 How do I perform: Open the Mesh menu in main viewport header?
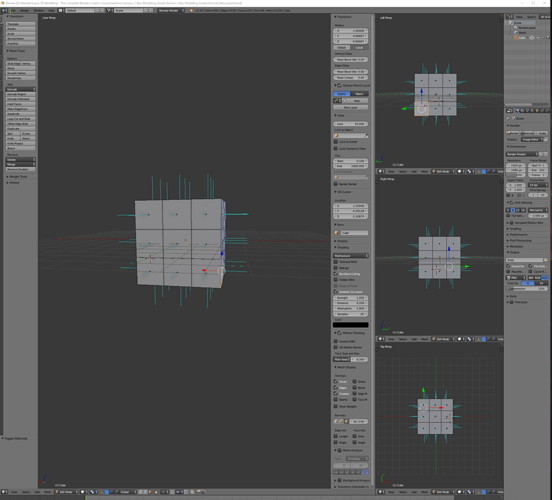coord(48,492)
